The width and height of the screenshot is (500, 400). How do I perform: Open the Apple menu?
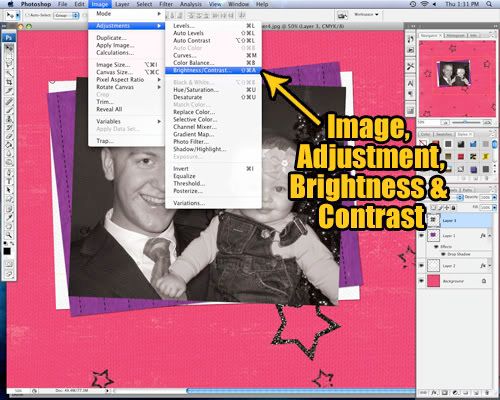tap(10, 4)
